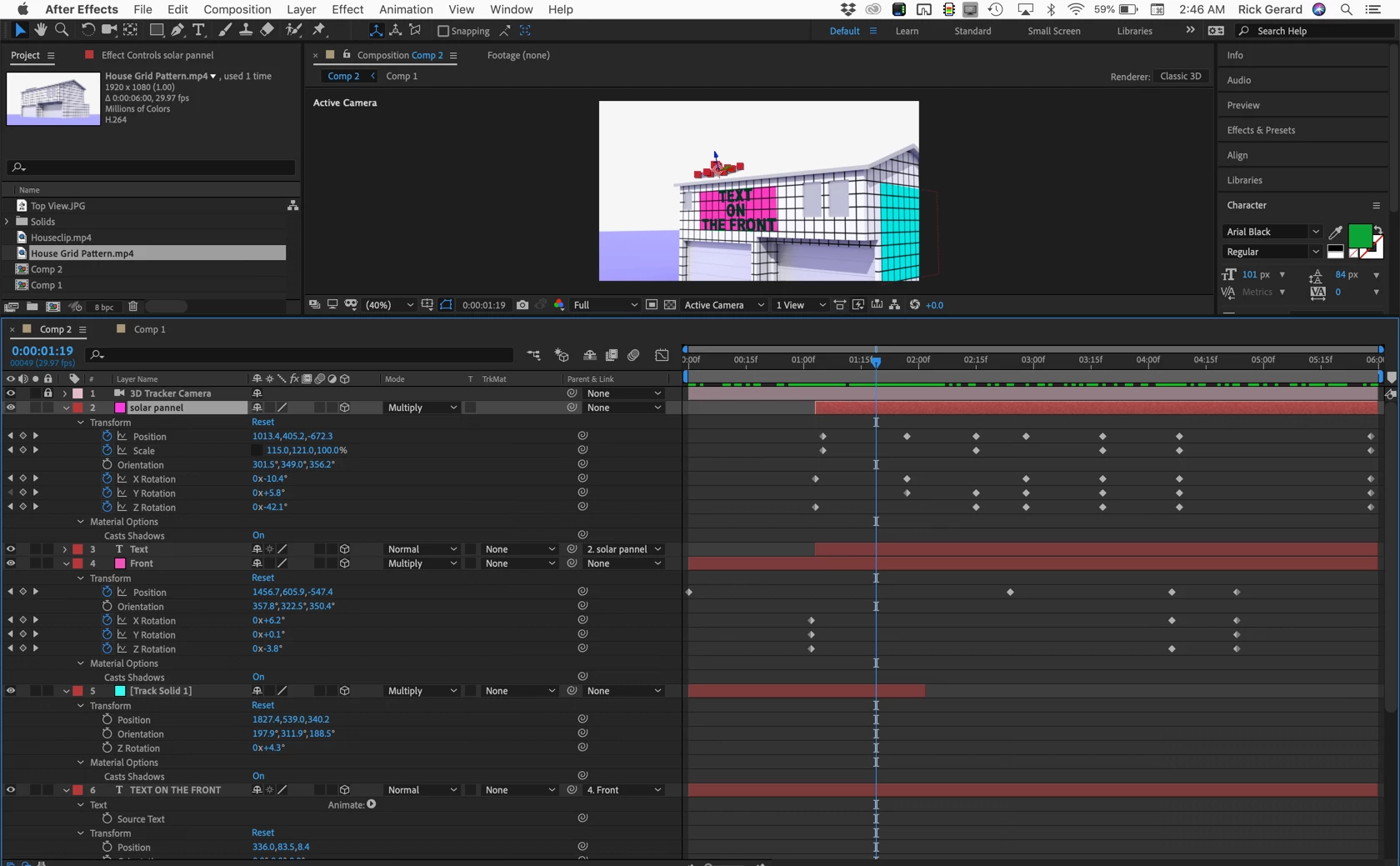This screenshot has width=1400, height=866.
Task: Reset the solar pannel Transform
Action: click(262, 422)
